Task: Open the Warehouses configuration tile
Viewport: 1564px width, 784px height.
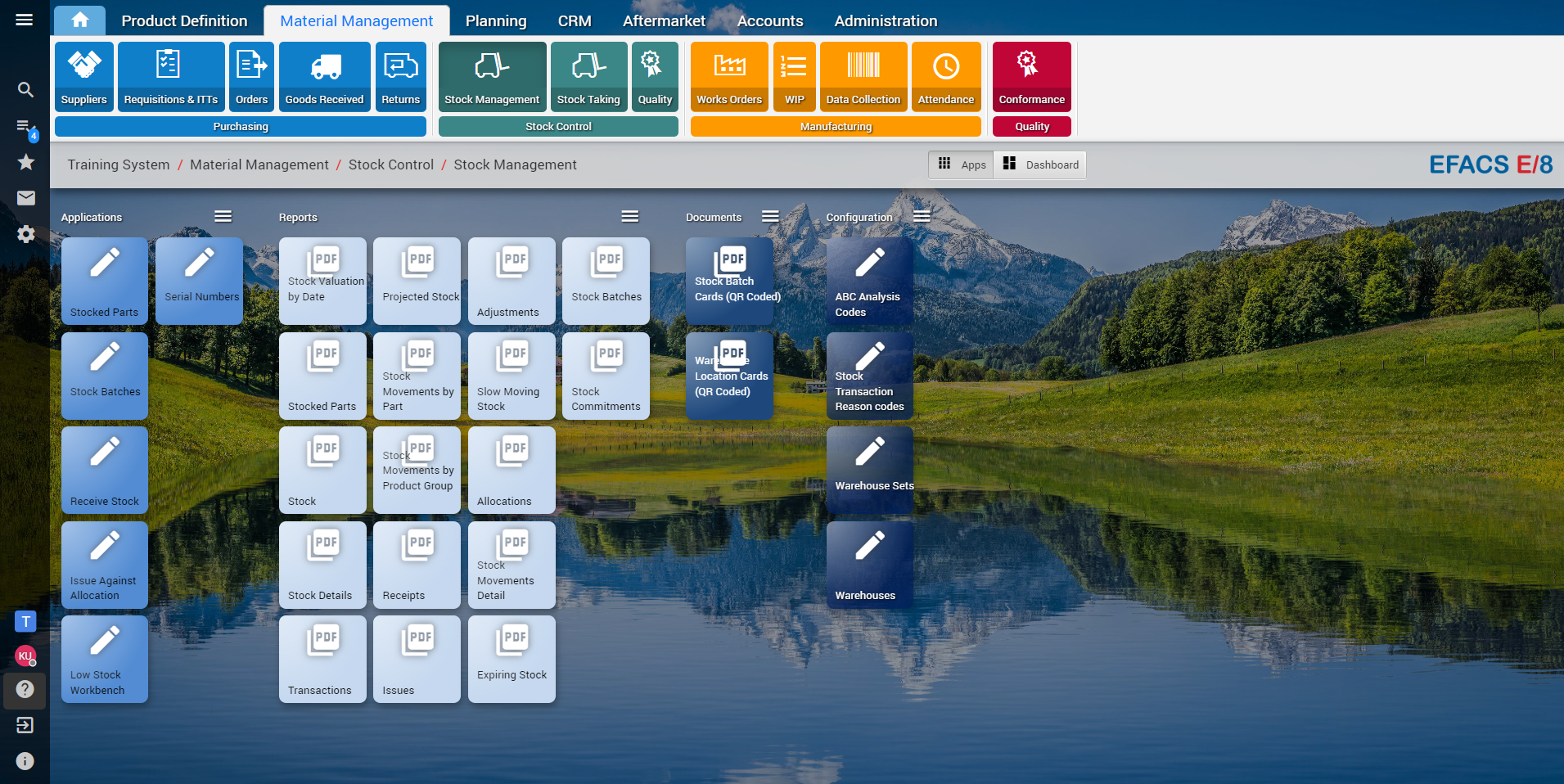Action: click(x=869, y=565)
